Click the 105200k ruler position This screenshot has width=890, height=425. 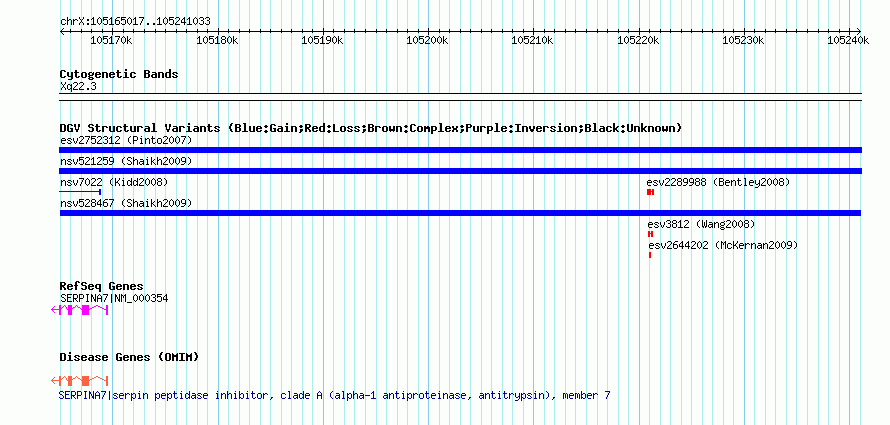[428, 40]
